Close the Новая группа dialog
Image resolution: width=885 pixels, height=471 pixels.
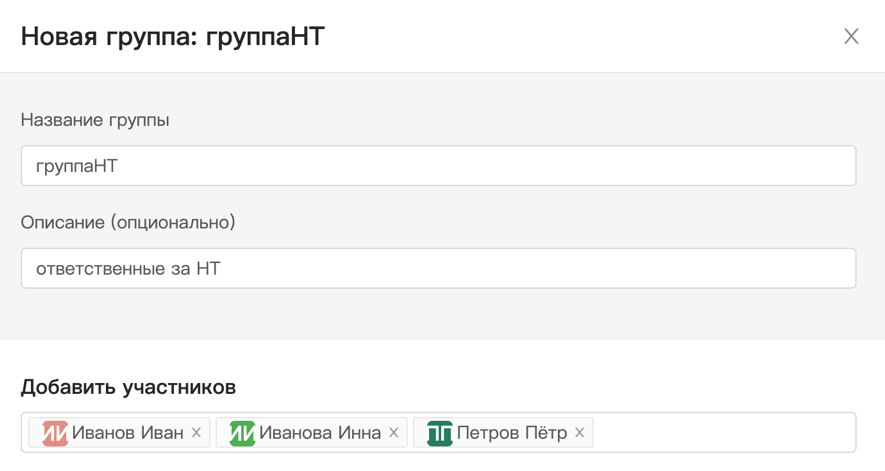(851, 36)
